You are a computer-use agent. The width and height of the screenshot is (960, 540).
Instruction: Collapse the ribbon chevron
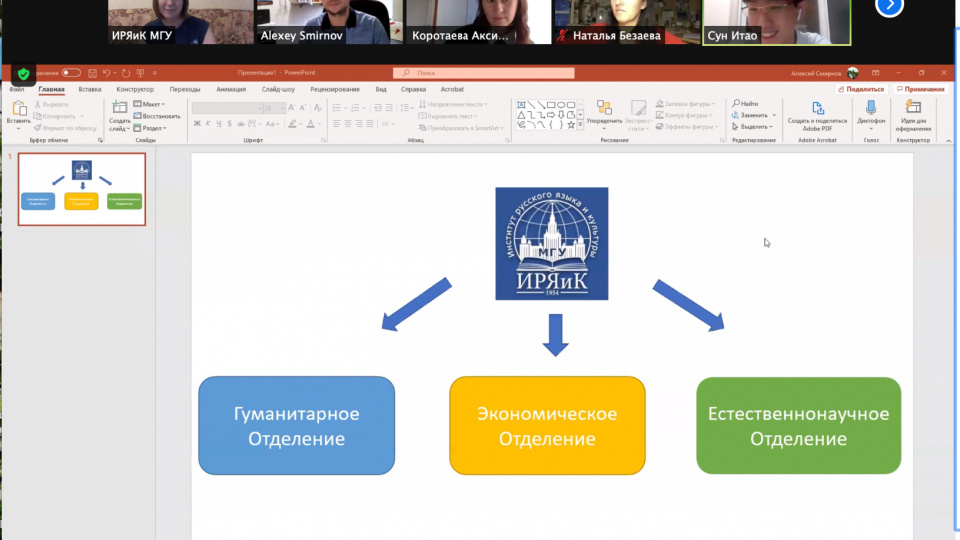point(948,141)
